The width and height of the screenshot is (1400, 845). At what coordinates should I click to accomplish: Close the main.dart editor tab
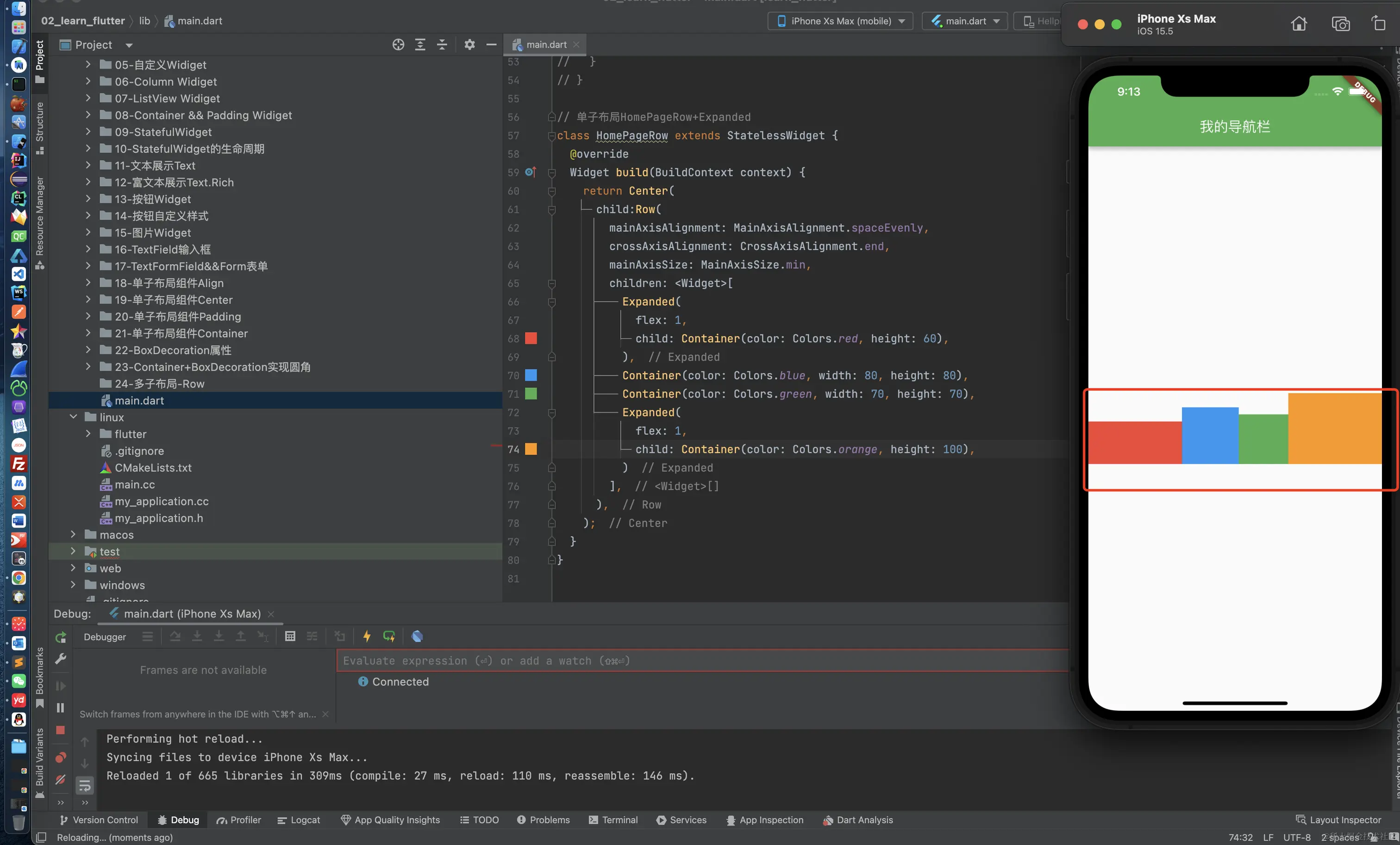[x=576, y=44]
